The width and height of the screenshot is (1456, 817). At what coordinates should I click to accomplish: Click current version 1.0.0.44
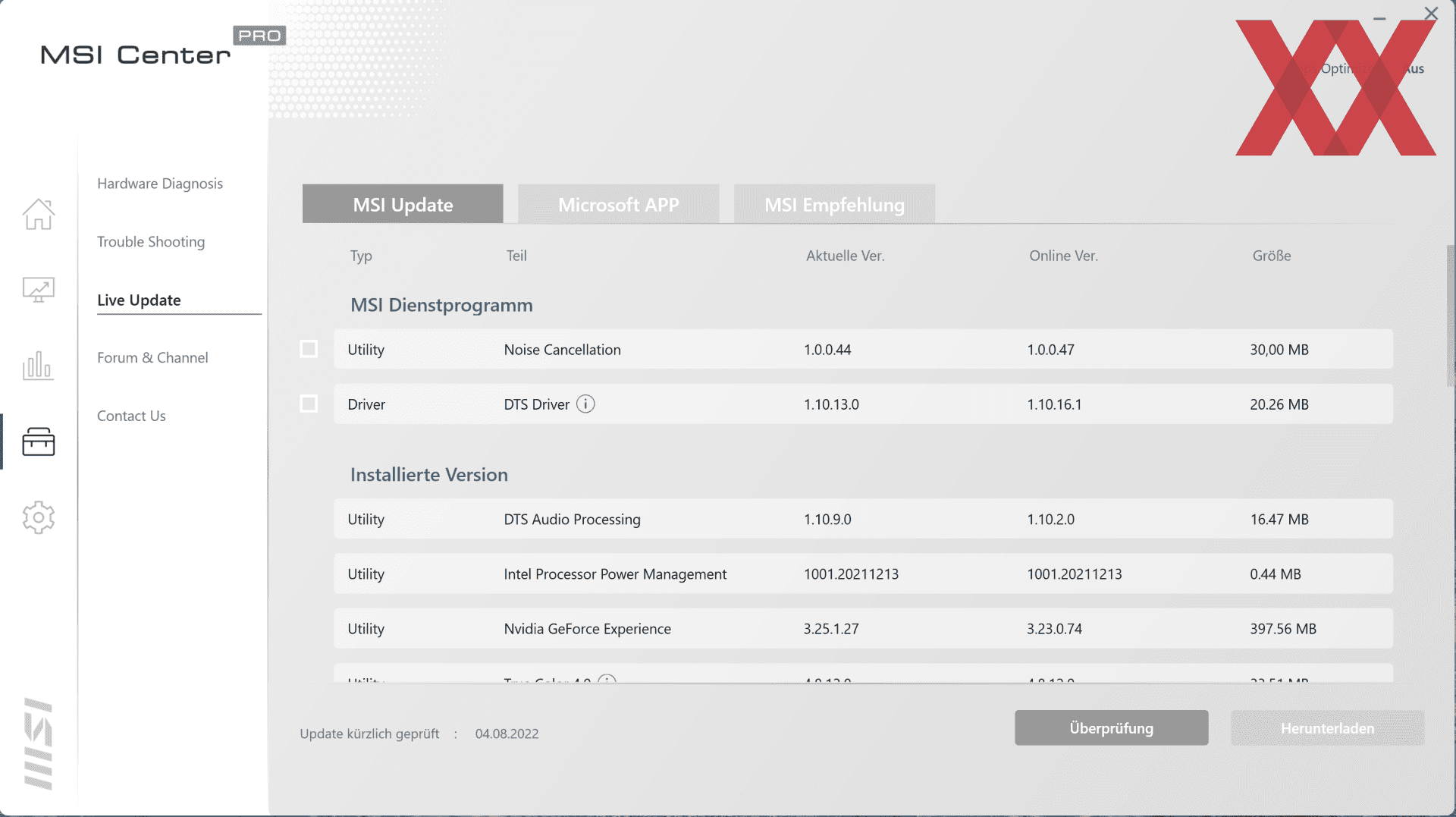point(827,350)
